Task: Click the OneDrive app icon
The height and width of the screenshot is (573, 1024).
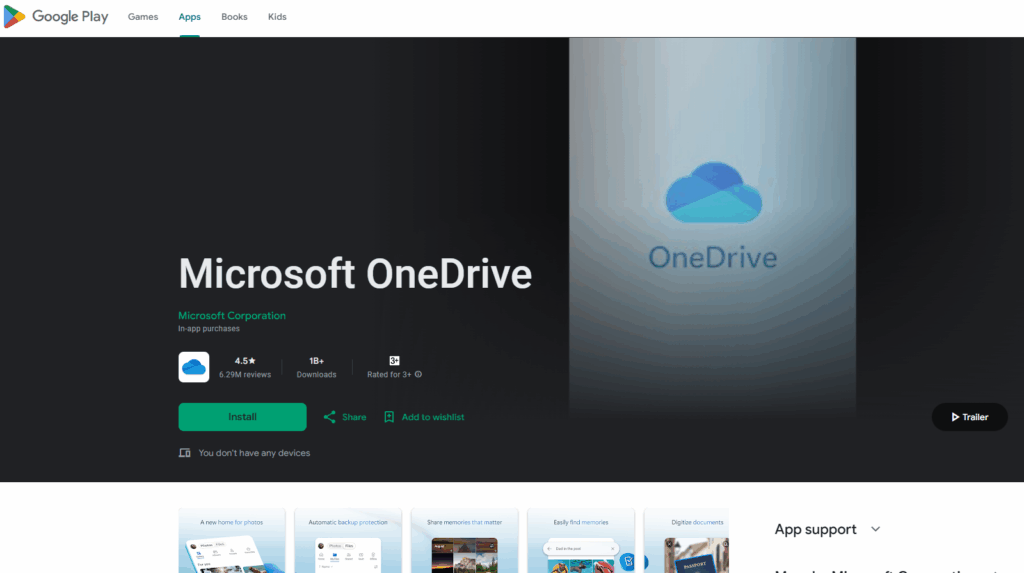Action: click(194, 367)
